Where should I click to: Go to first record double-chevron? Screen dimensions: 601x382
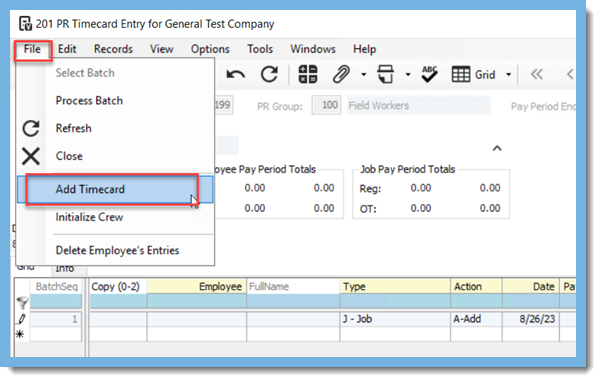pyautogui.click(x=537, y=74)
